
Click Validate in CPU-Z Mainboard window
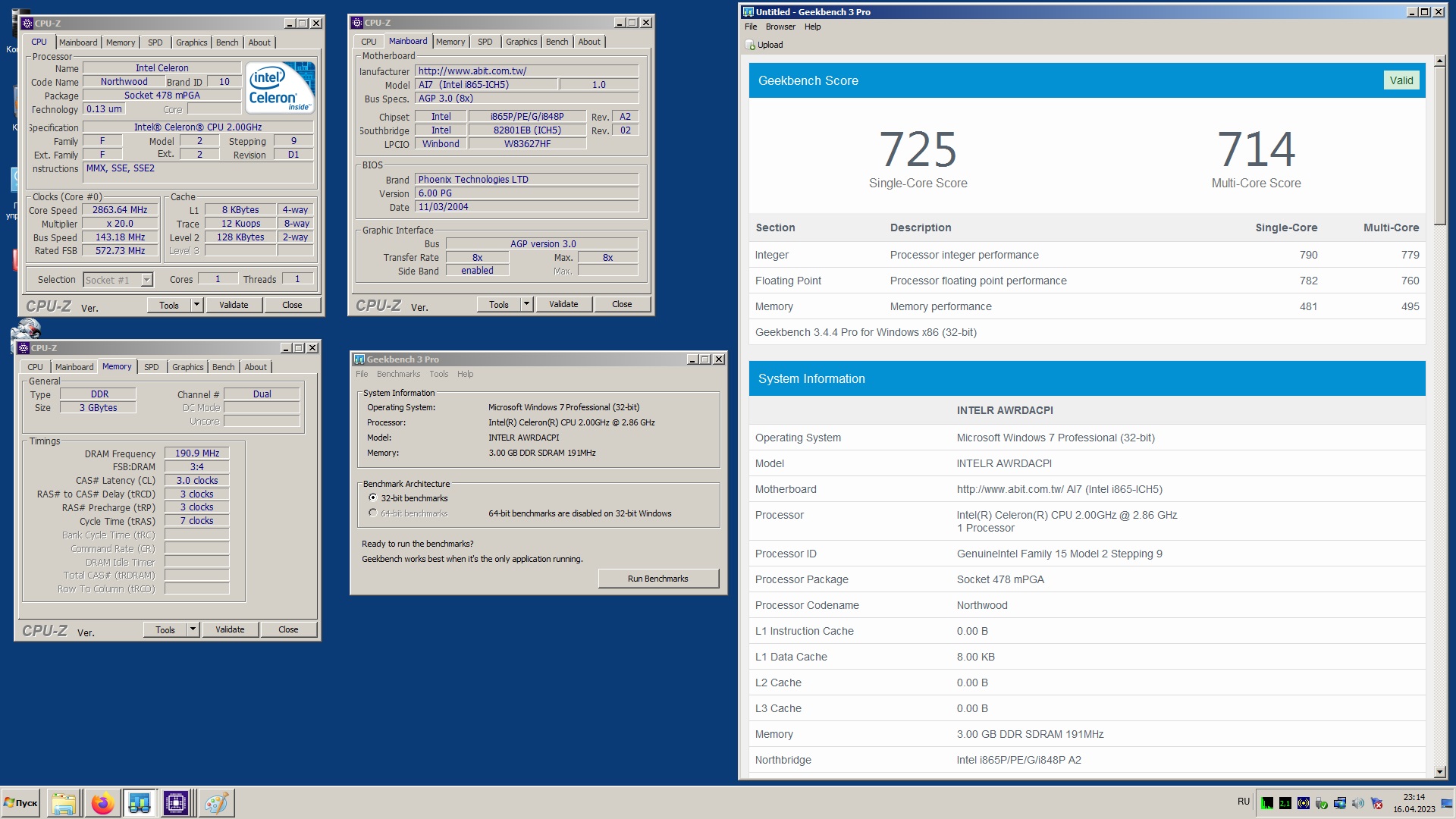(x=563, y=304)
